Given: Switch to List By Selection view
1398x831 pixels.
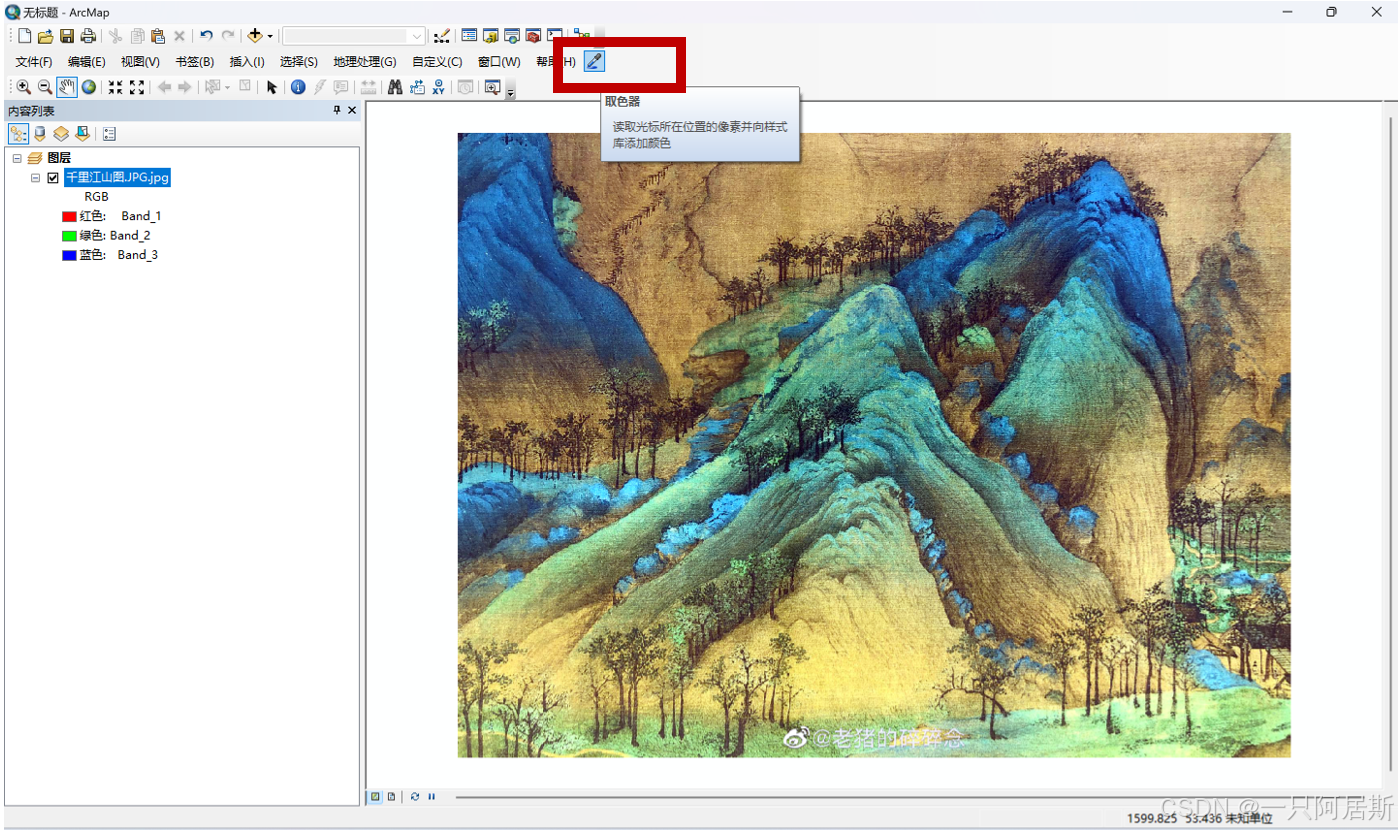Looking at the screenshot, I should pos(82,133).
